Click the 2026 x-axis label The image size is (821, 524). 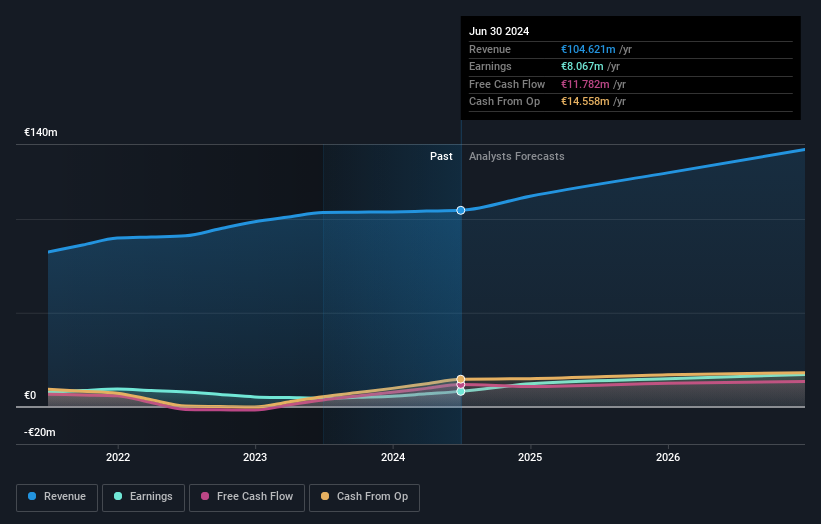tap(668, 457)
